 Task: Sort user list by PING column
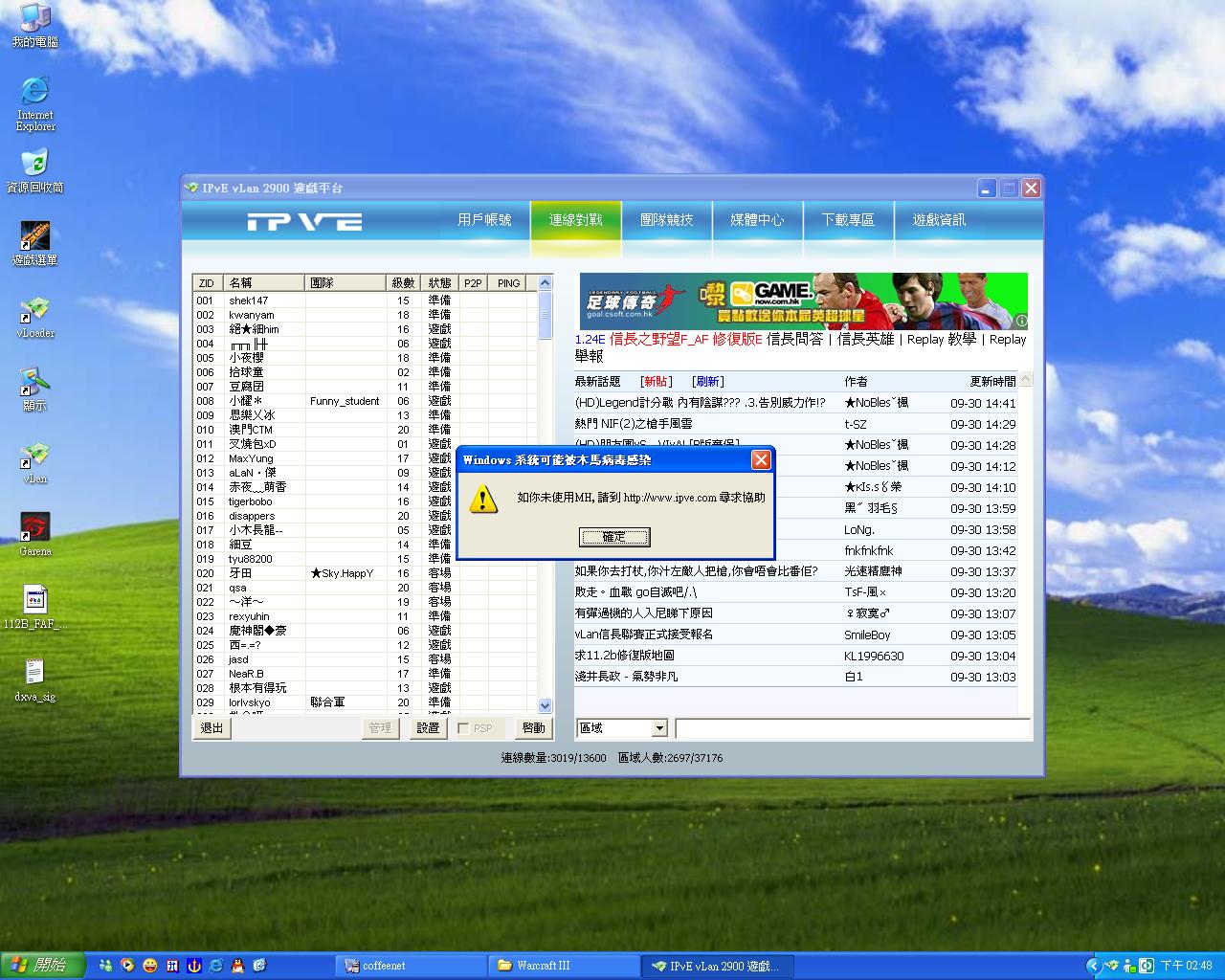[x=509, y=283]
